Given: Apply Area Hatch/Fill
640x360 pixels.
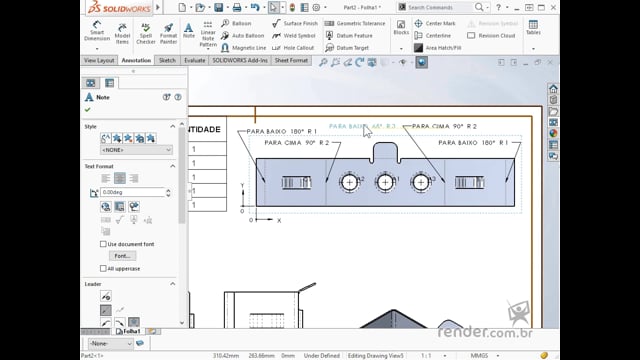Looking at the screenshot, I should (x=438, y=48).
